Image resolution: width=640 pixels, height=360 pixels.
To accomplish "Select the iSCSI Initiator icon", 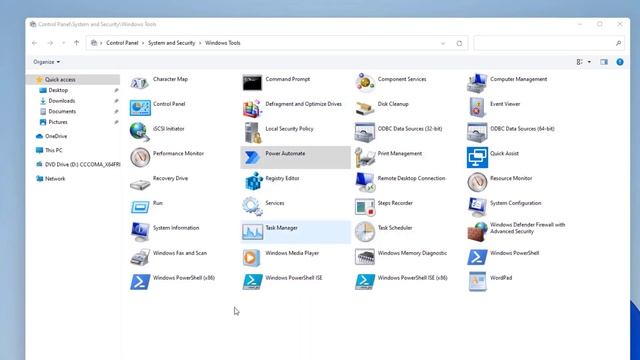I will coord(140,132).
